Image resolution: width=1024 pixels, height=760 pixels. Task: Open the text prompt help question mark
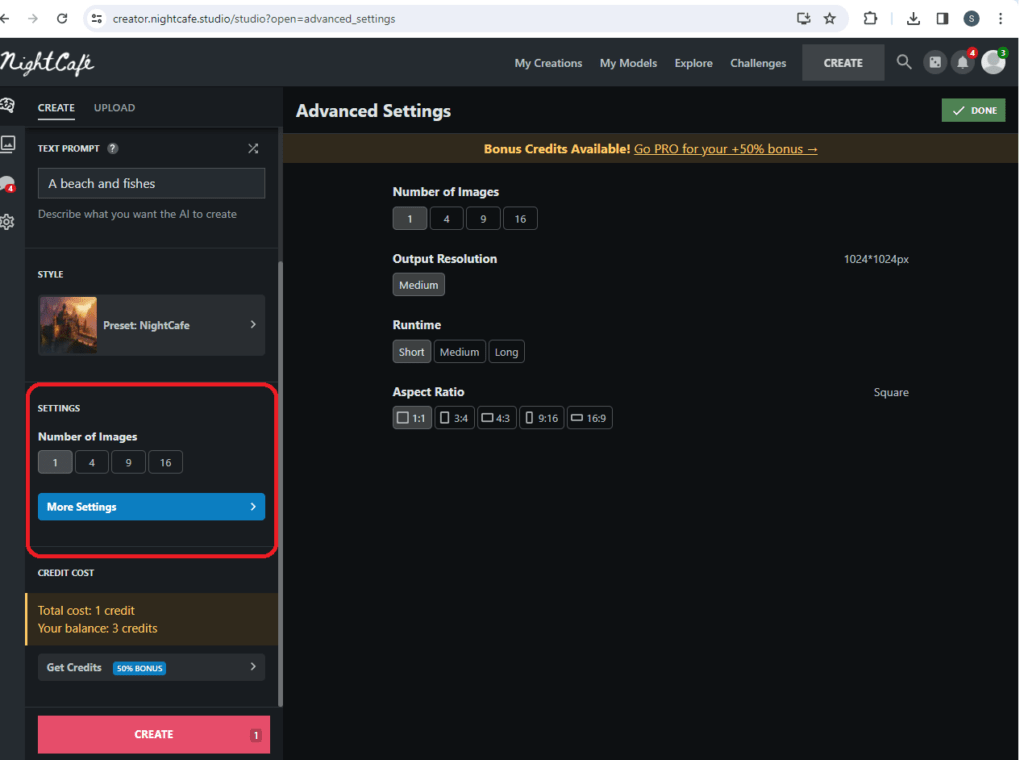(113, 148)
